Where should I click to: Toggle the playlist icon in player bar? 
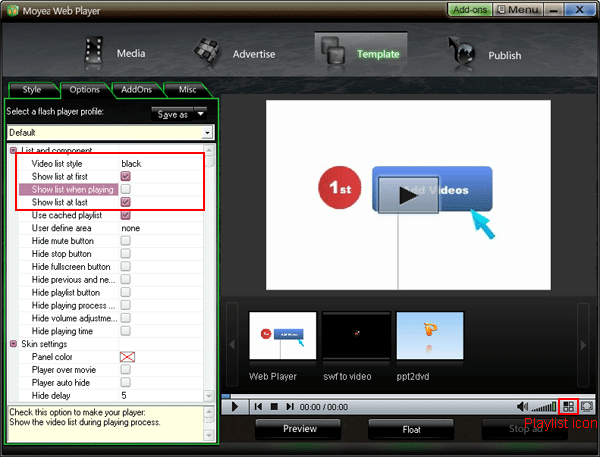click(x=569, y=406)
